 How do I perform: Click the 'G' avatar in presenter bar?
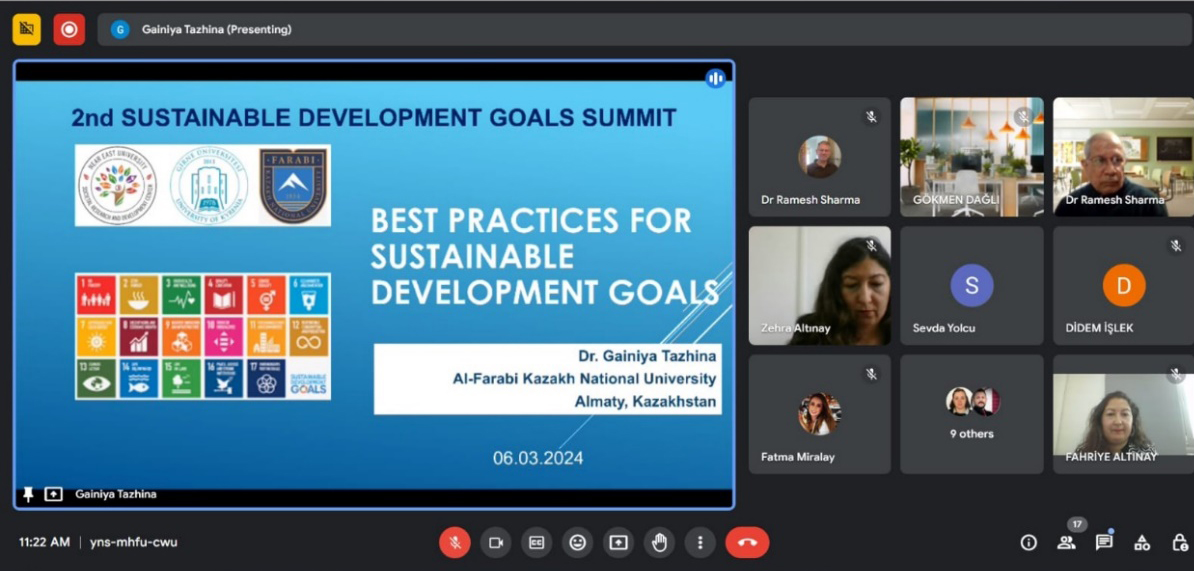pyautogui.click(x=120, y=30)
